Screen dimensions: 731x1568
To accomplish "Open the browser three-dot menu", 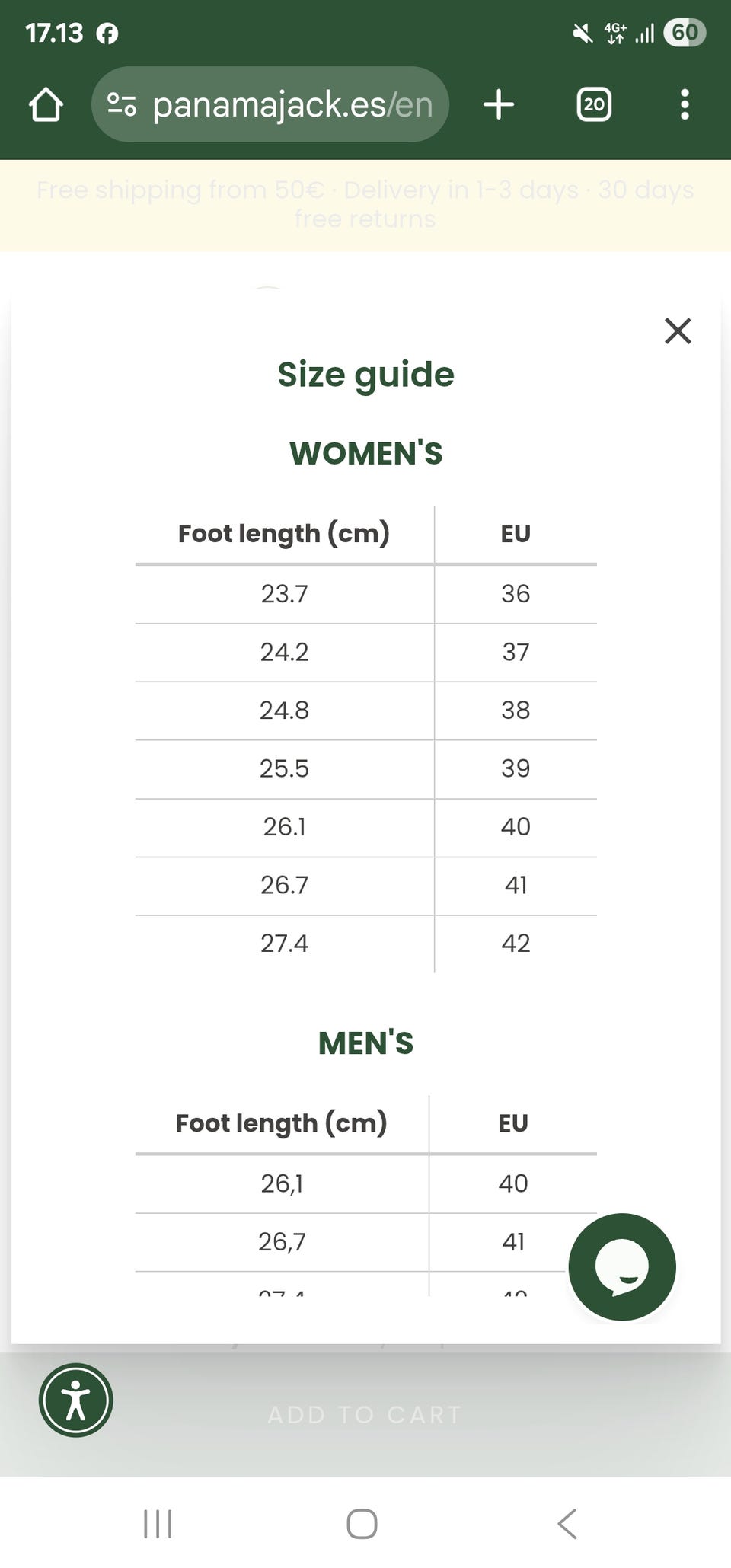I will coord(685,104).
